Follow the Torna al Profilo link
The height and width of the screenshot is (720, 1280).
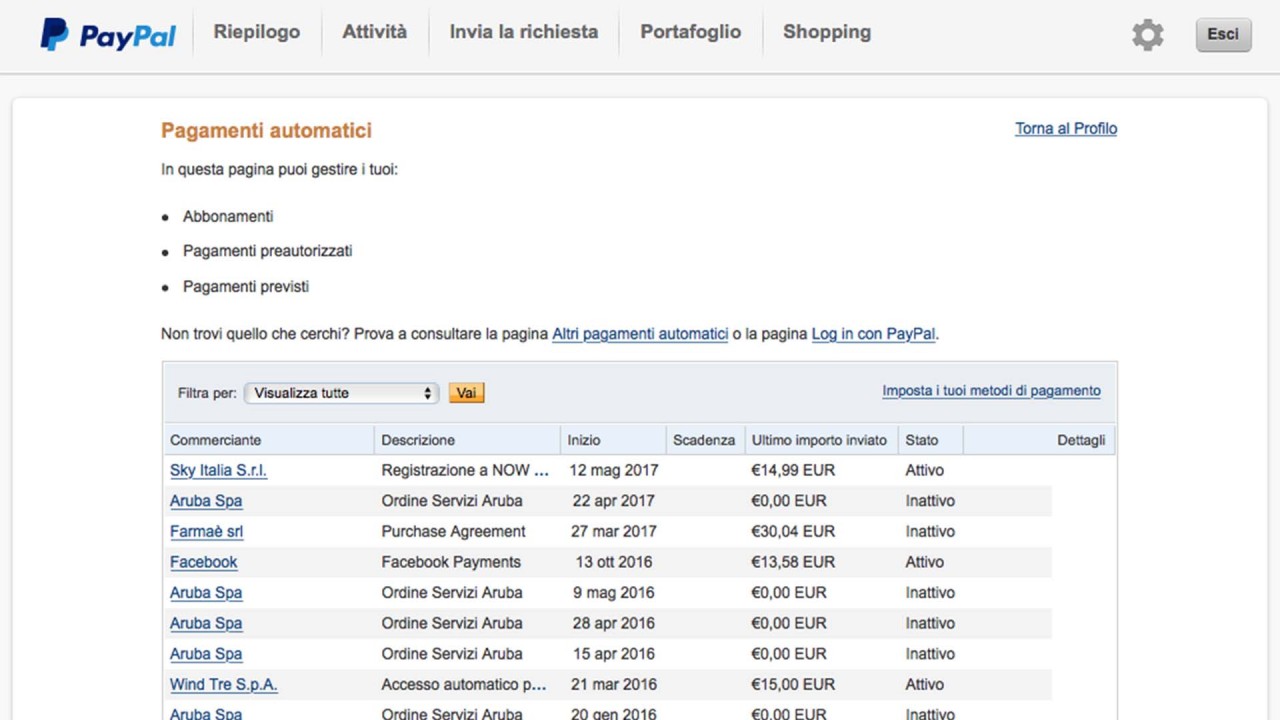(1066, 129)
